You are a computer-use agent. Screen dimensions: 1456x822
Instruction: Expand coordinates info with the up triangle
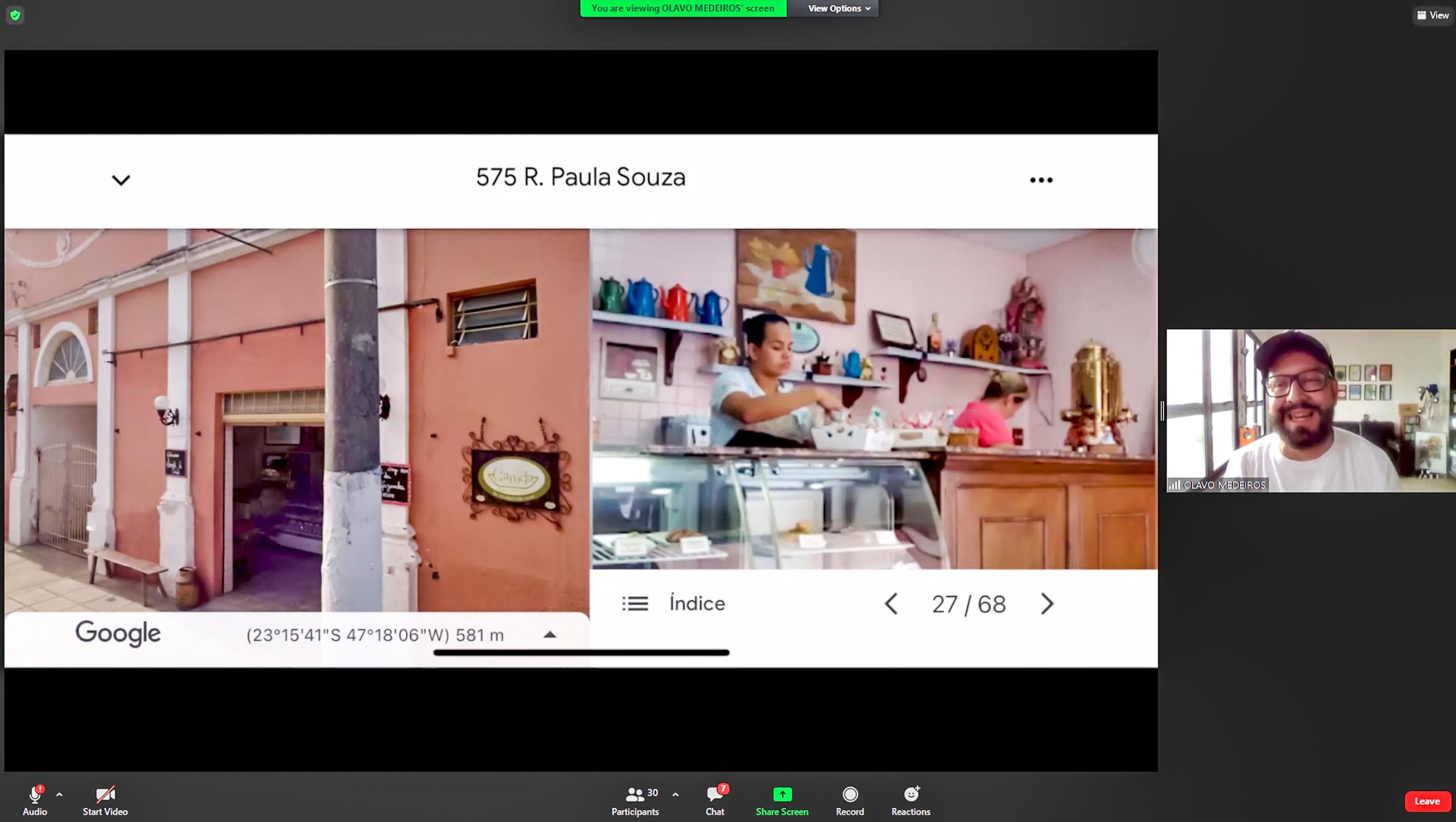[549, 635]
